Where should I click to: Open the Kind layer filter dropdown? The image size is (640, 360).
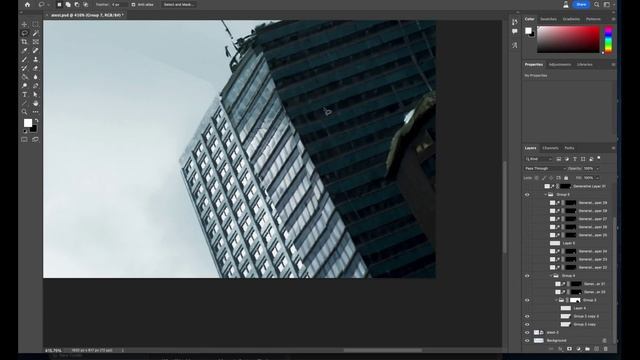(538, 159)
